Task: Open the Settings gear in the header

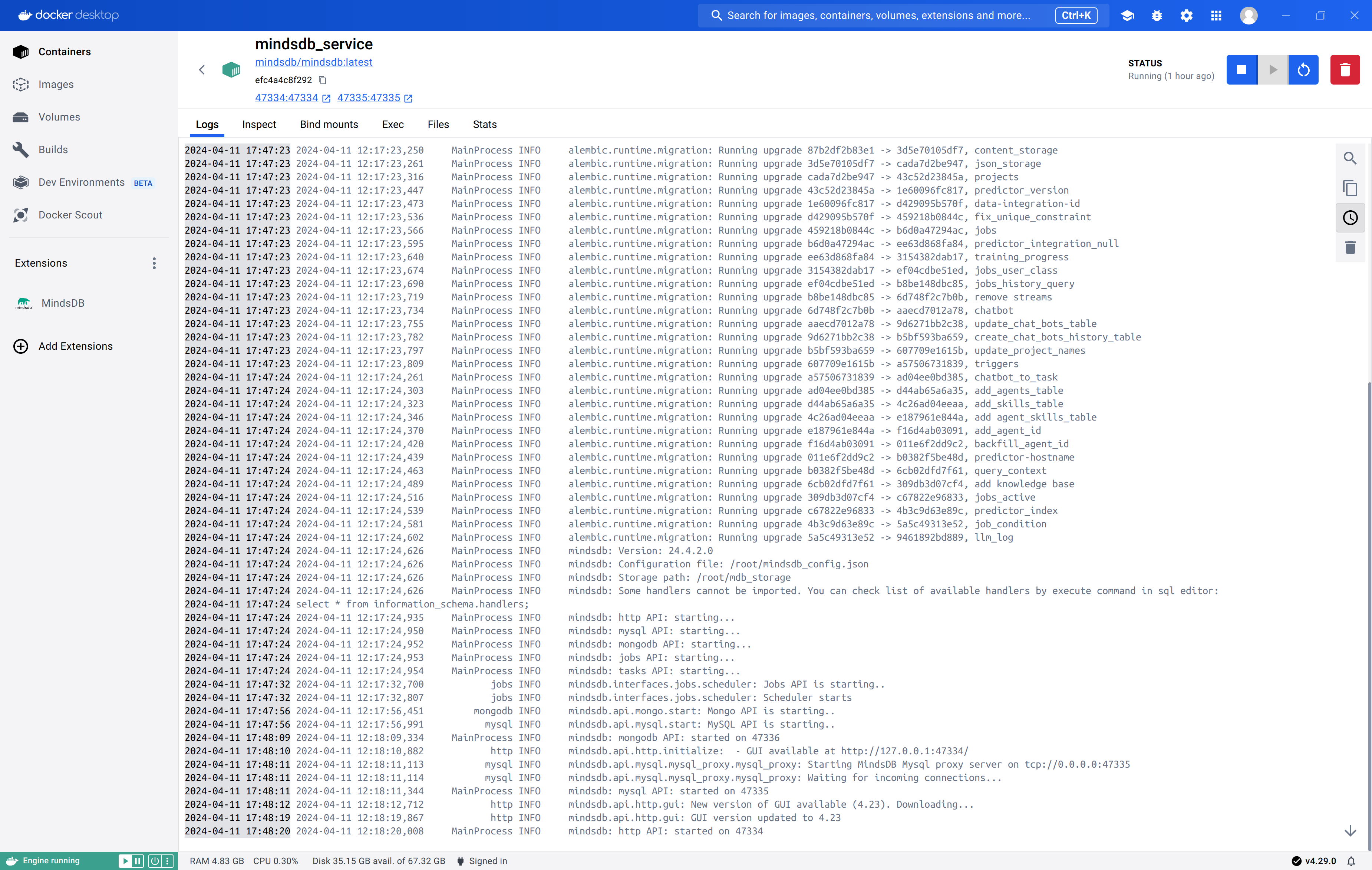Action: point(1186,15)
